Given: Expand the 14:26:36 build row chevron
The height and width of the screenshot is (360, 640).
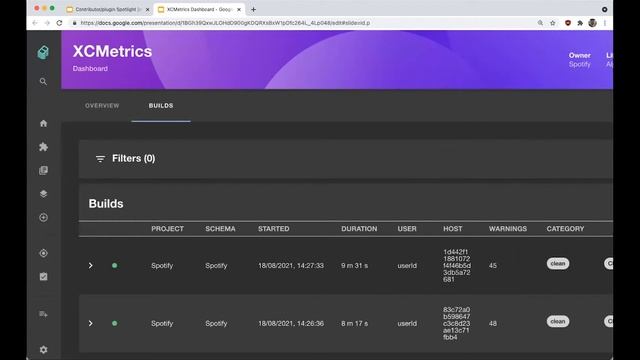Looking at the screenshot, I should (x=91, y=323).
